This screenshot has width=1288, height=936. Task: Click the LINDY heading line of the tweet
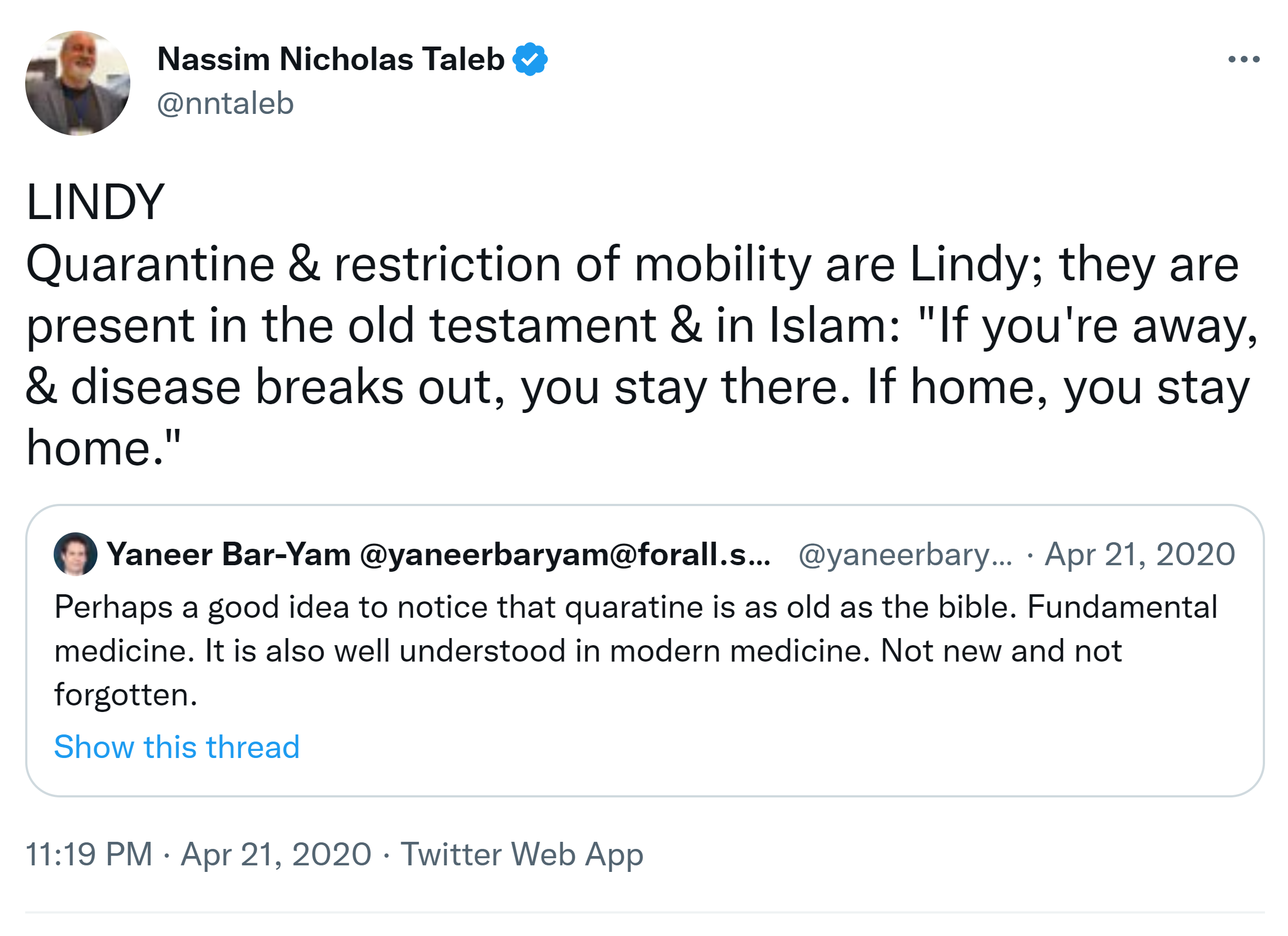(x=95, y=202)
